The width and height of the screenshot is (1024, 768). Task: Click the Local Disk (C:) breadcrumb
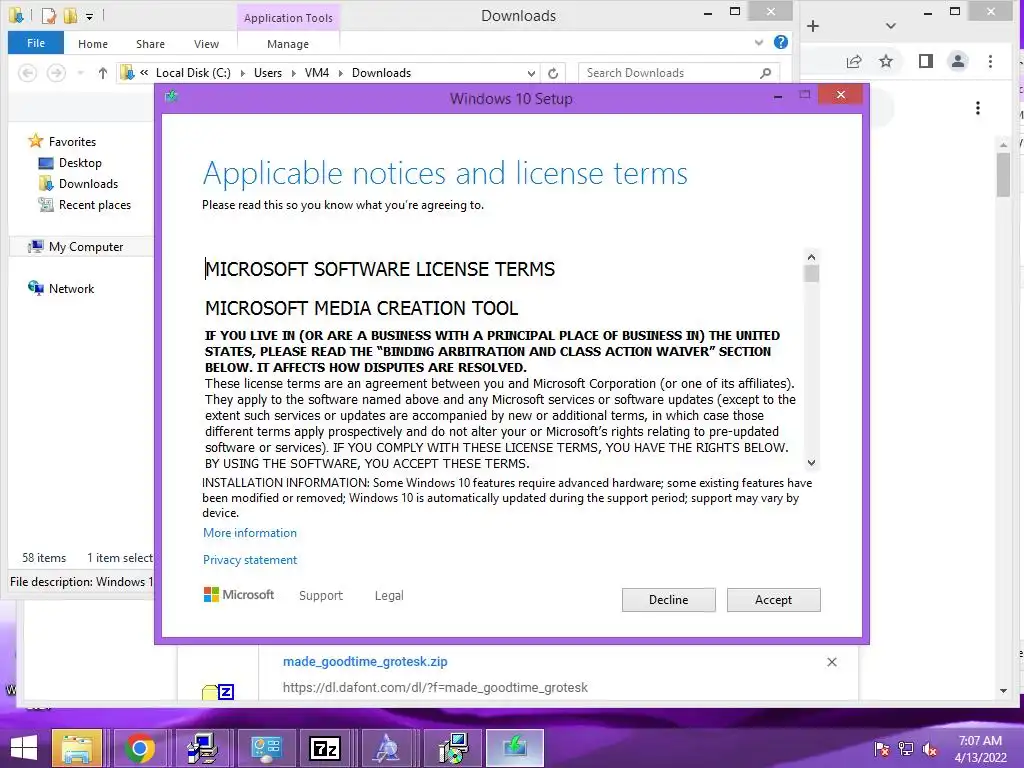pyautogui.click(x=193, y=72)
